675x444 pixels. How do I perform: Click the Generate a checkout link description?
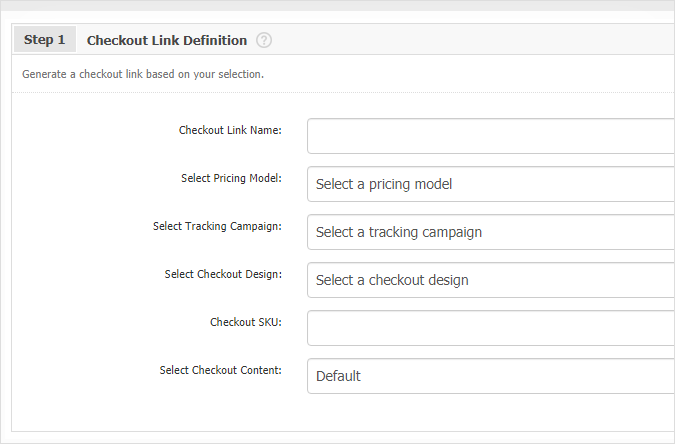[x=143, y=74]
